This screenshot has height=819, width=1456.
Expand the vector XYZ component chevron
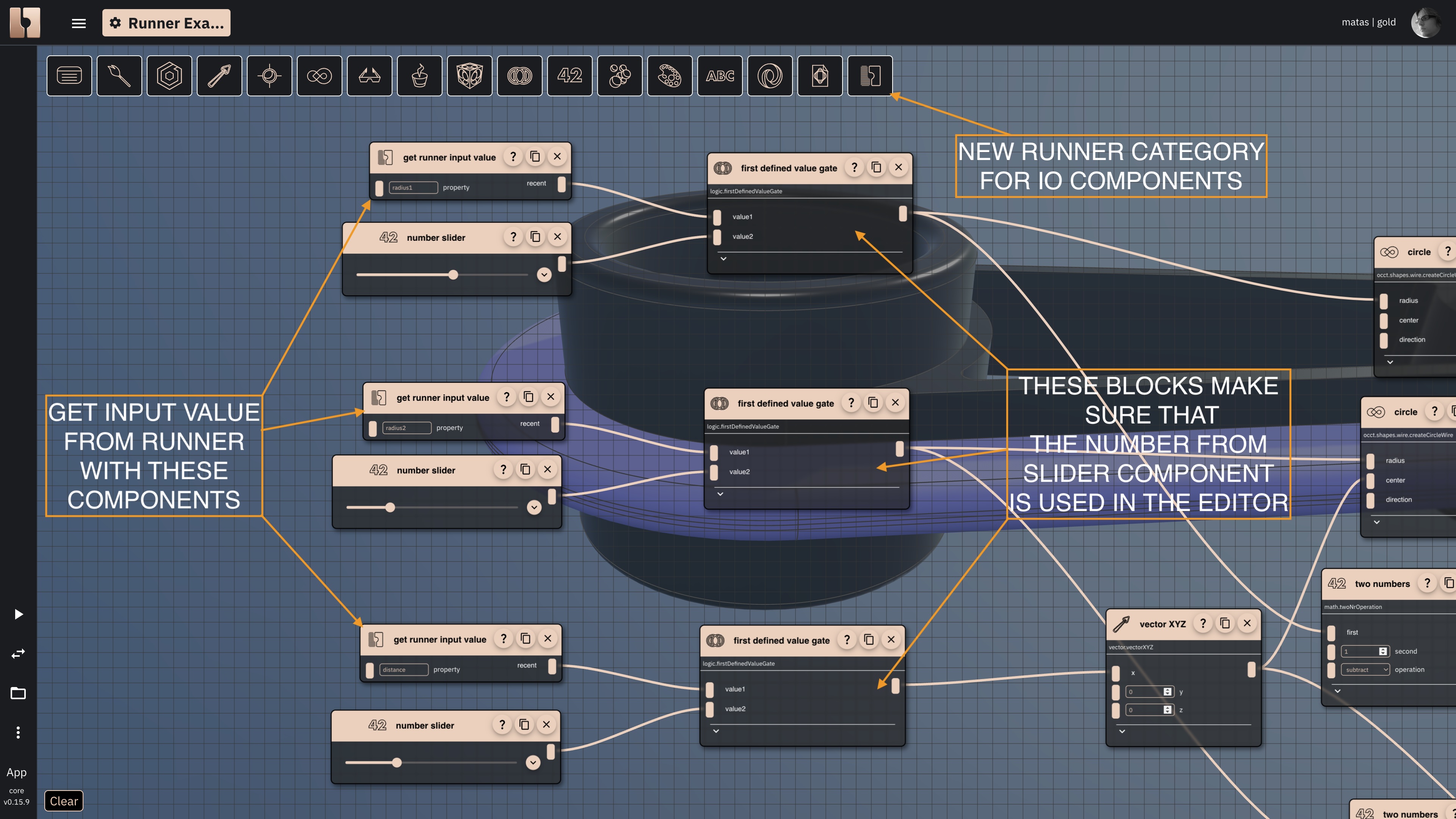(1122, 731)
